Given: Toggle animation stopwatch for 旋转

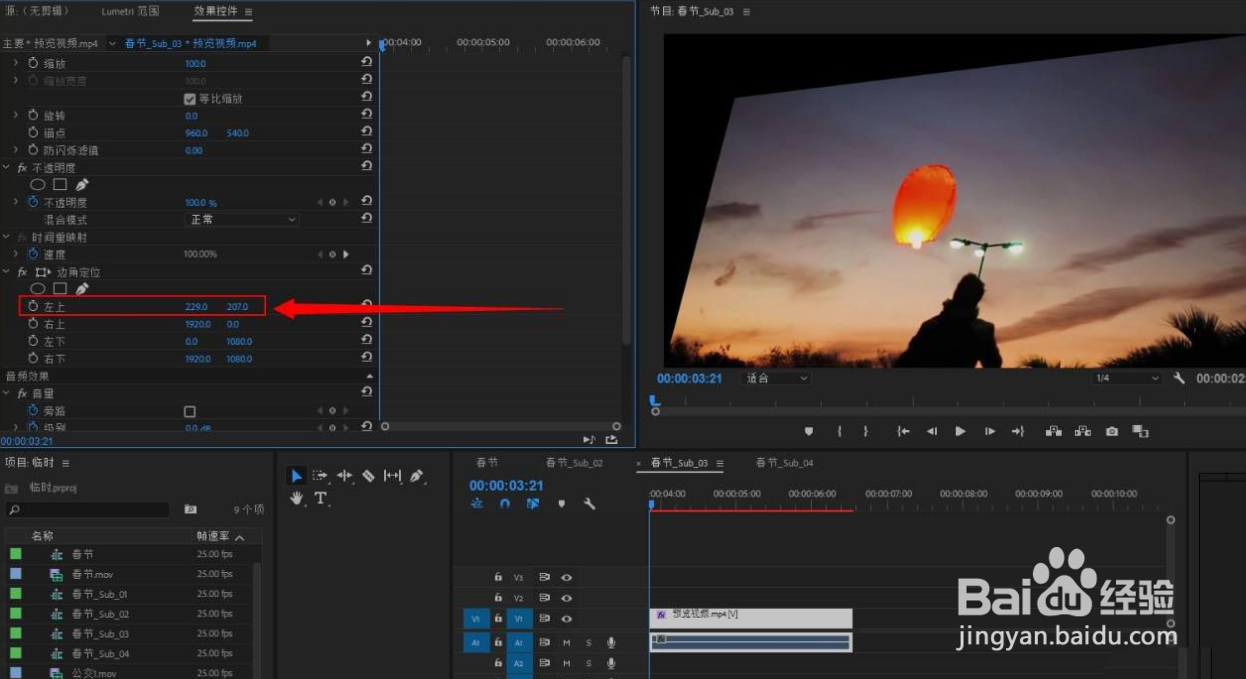Looking at the screenshot, I should coord(33,115).
